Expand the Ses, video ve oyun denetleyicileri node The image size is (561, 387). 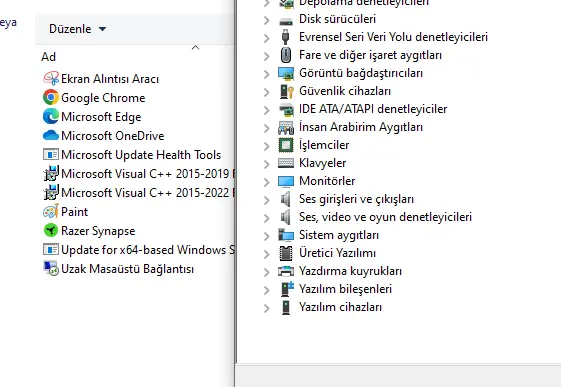(x=267, y=218)
